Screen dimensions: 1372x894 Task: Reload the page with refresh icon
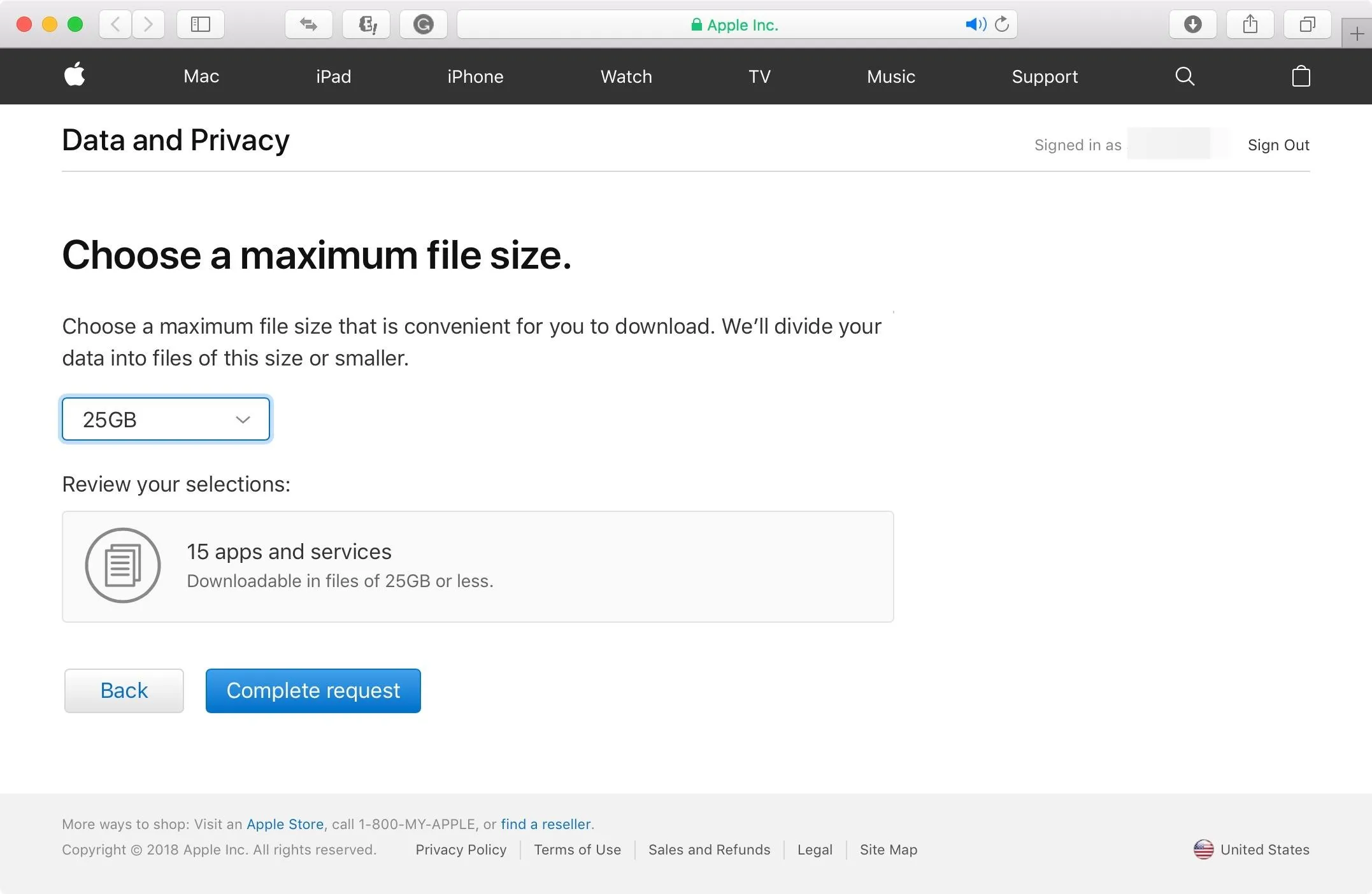tap(1002, 24)
